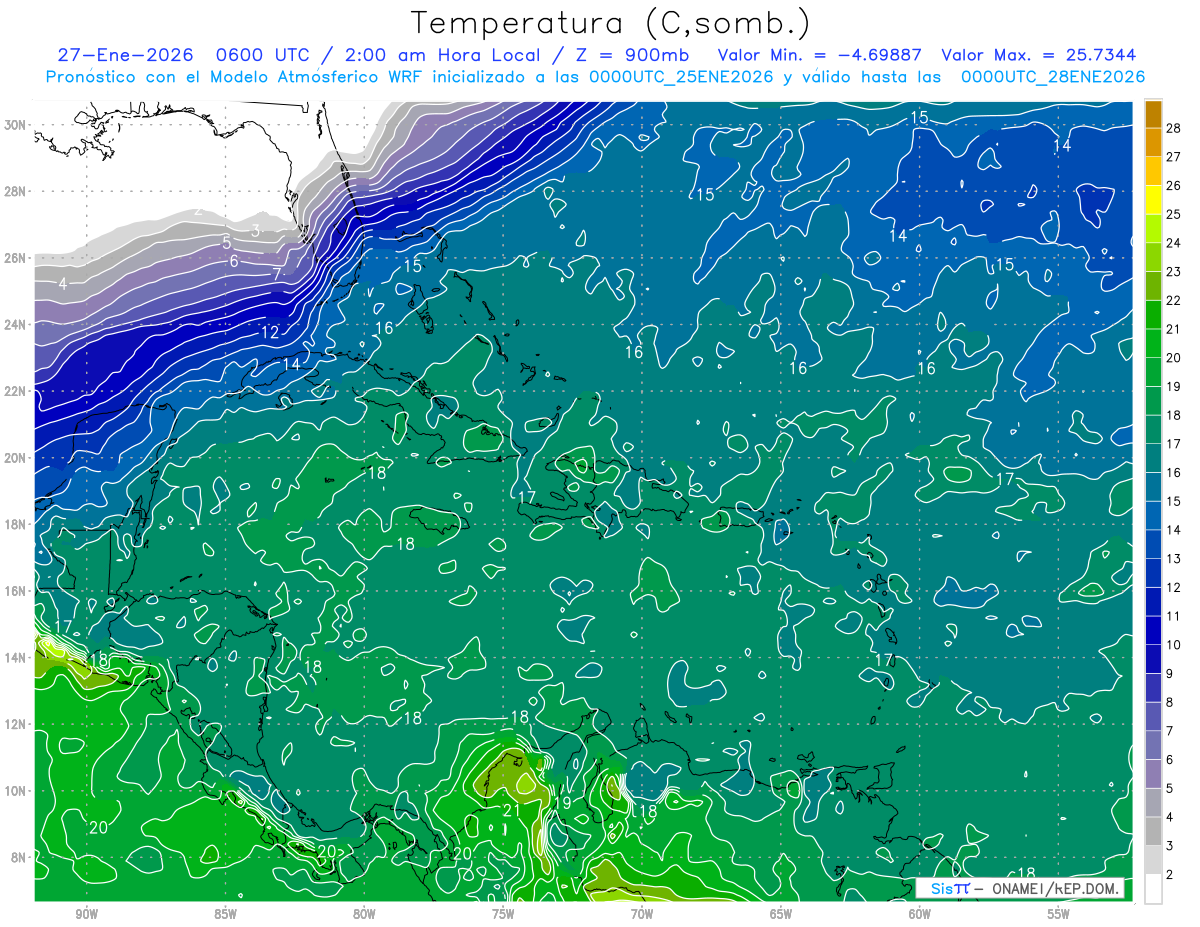Click the longitude axis label "55W"
The image size is (1200, 927).
pyautogui.click(x=1059, y=914)
